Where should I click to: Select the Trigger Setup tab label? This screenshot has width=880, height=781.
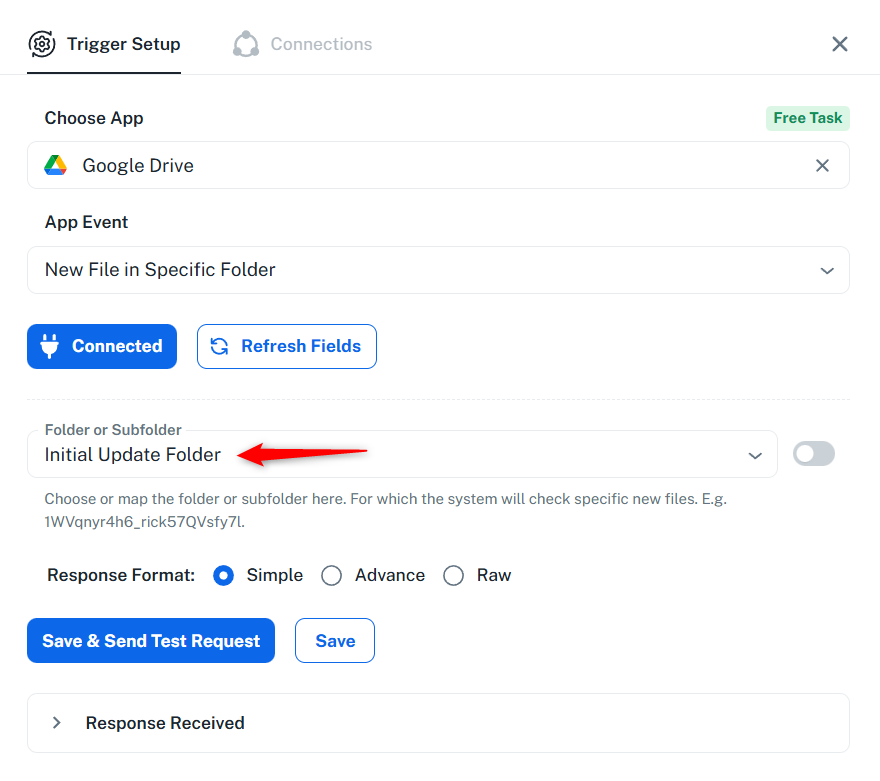(123, 44)
